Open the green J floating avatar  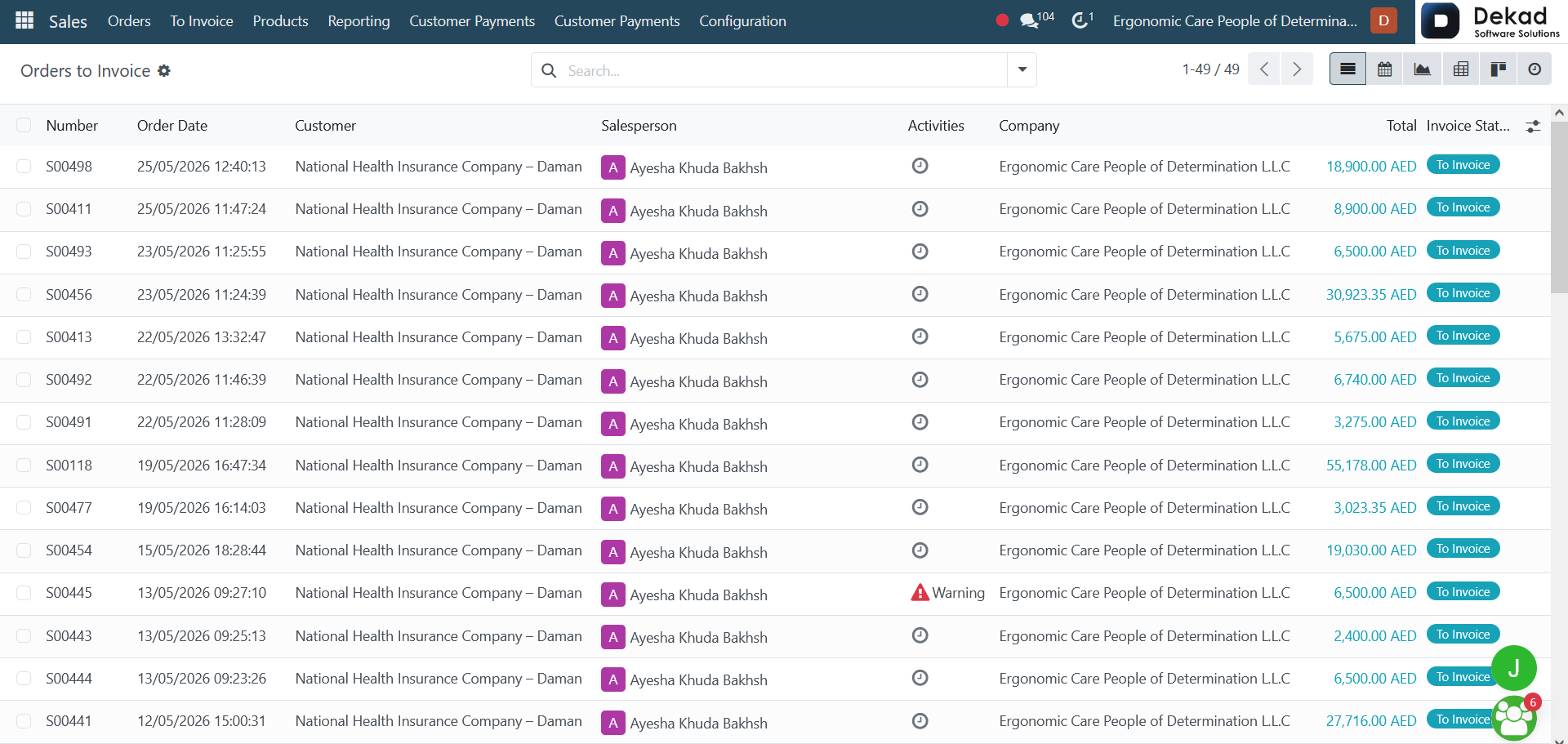pos(1513,668)
